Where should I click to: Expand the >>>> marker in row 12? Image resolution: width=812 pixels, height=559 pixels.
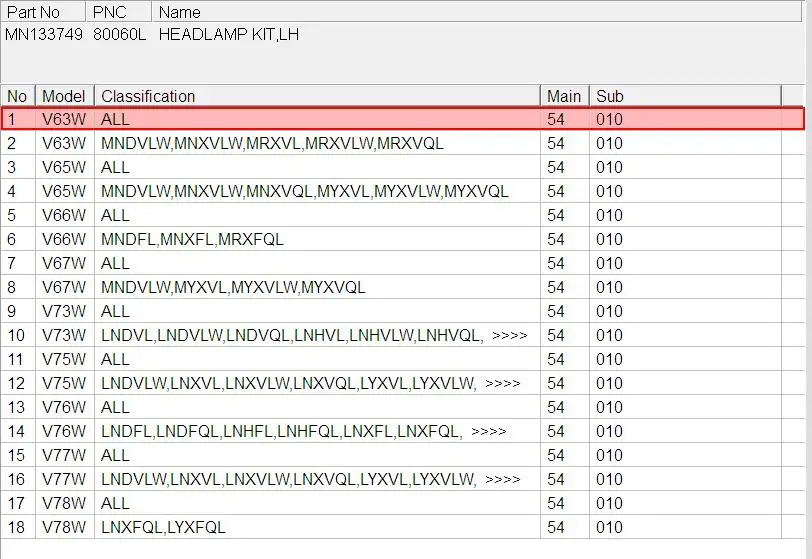[503, 384]
